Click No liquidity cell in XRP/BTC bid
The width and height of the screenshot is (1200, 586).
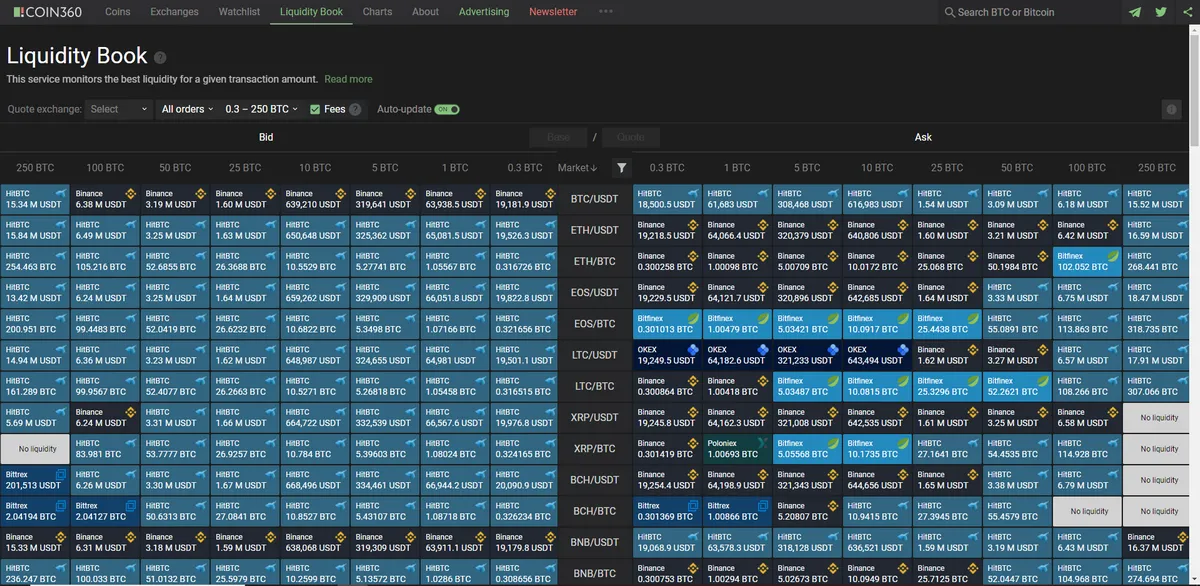(35, 448)
